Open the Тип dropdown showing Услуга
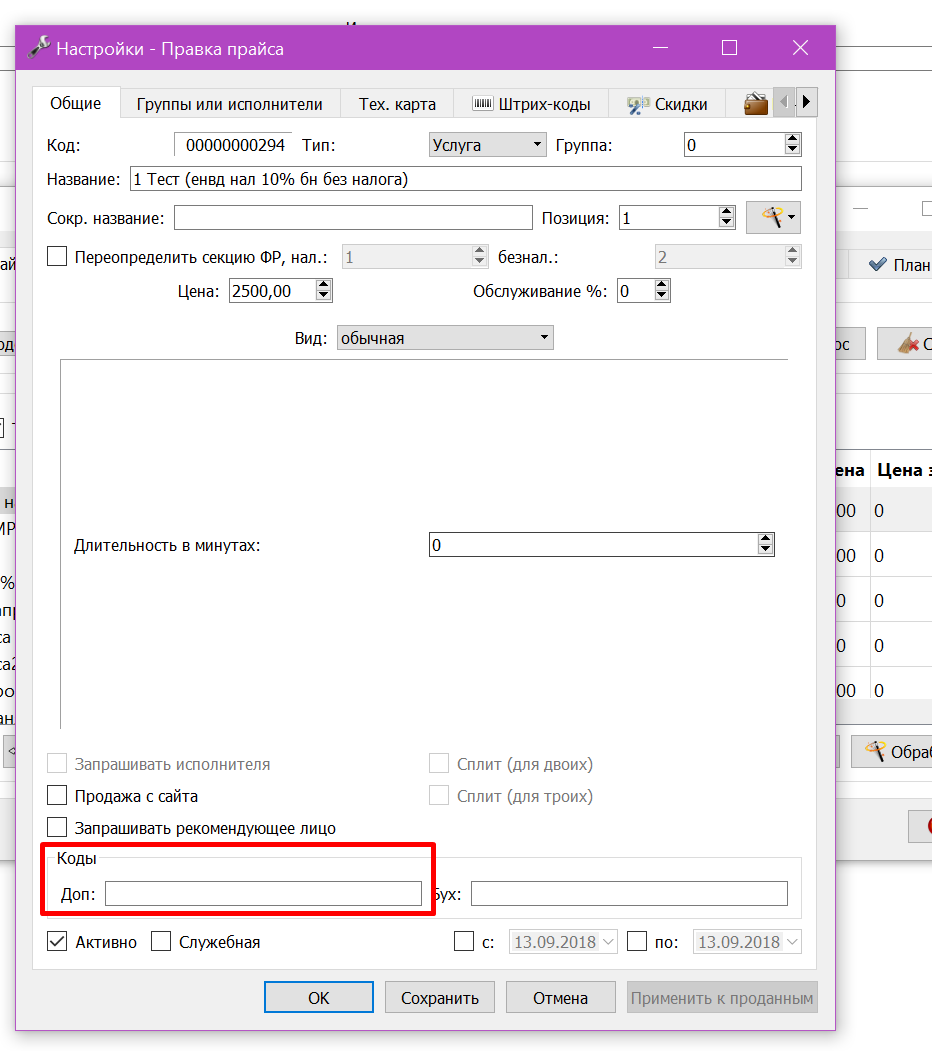 pyautogui.click(x=487, y=145)
